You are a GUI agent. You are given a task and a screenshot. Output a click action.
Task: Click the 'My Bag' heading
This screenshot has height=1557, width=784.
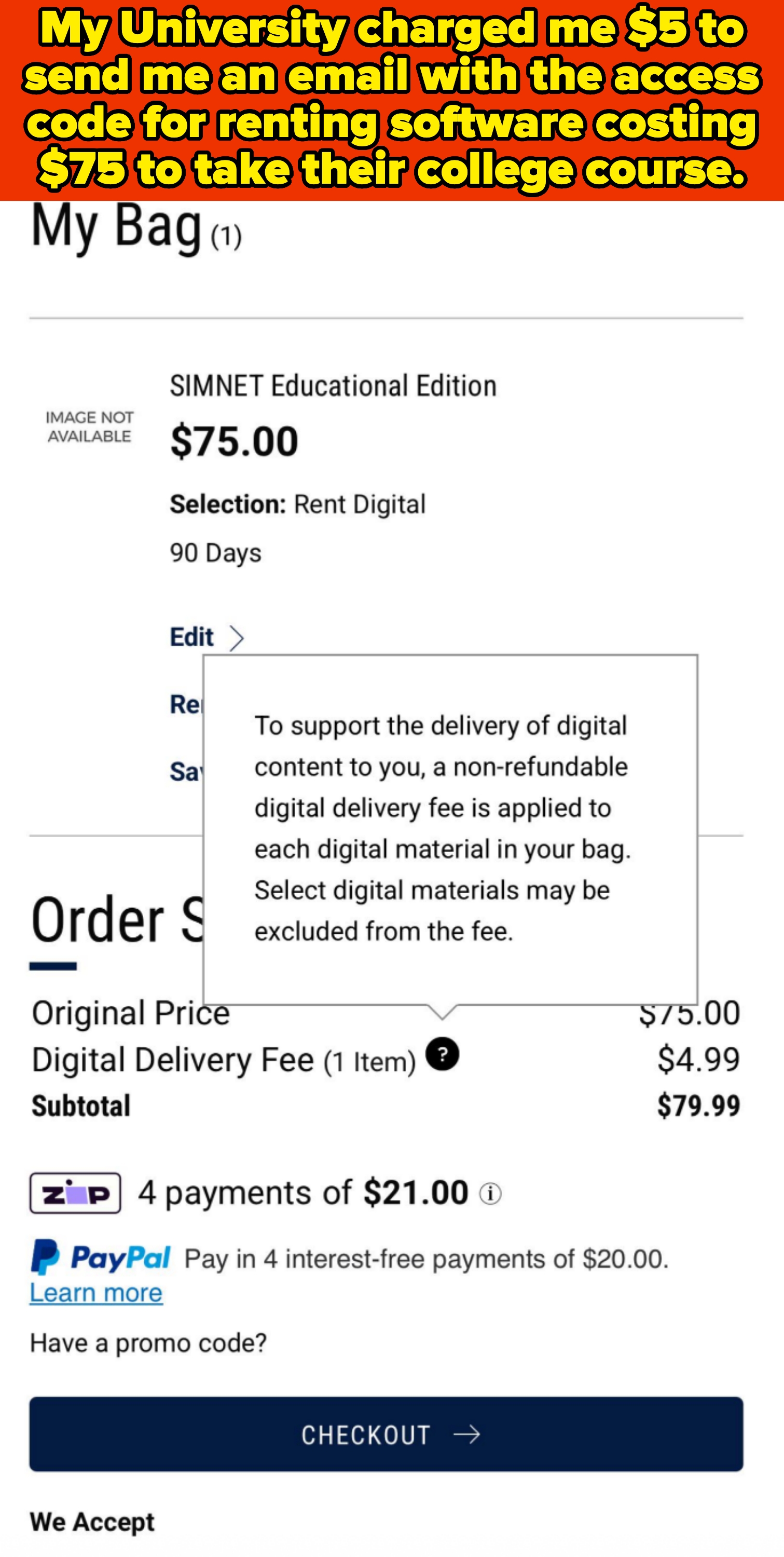117,228
